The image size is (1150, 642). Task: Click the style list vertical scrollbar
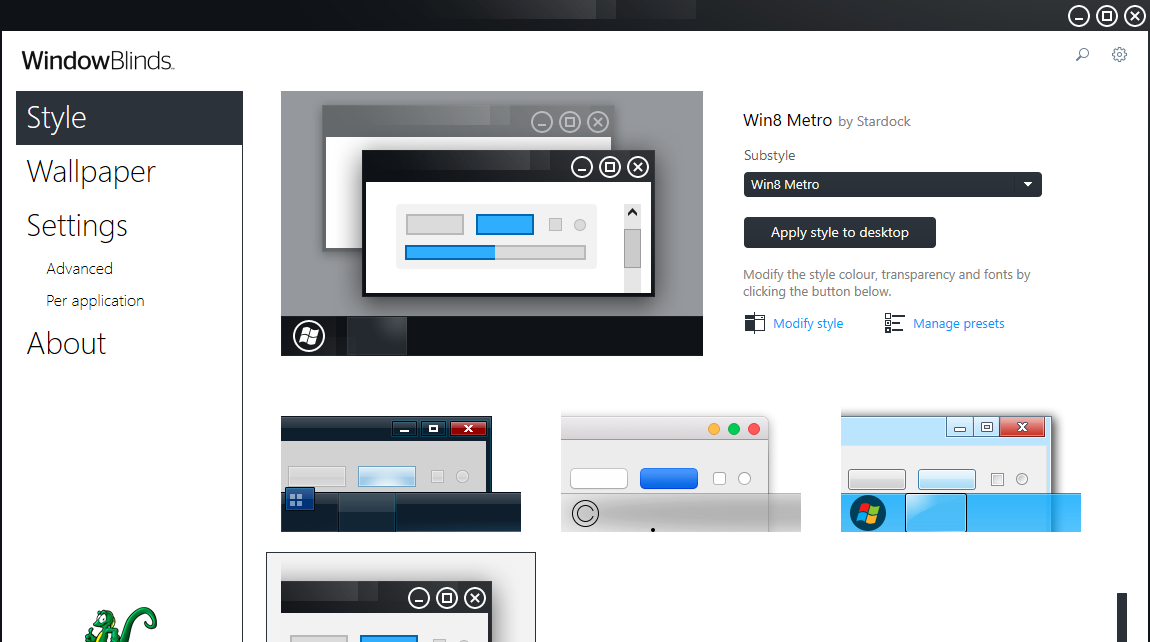(x=1121, y=617)
